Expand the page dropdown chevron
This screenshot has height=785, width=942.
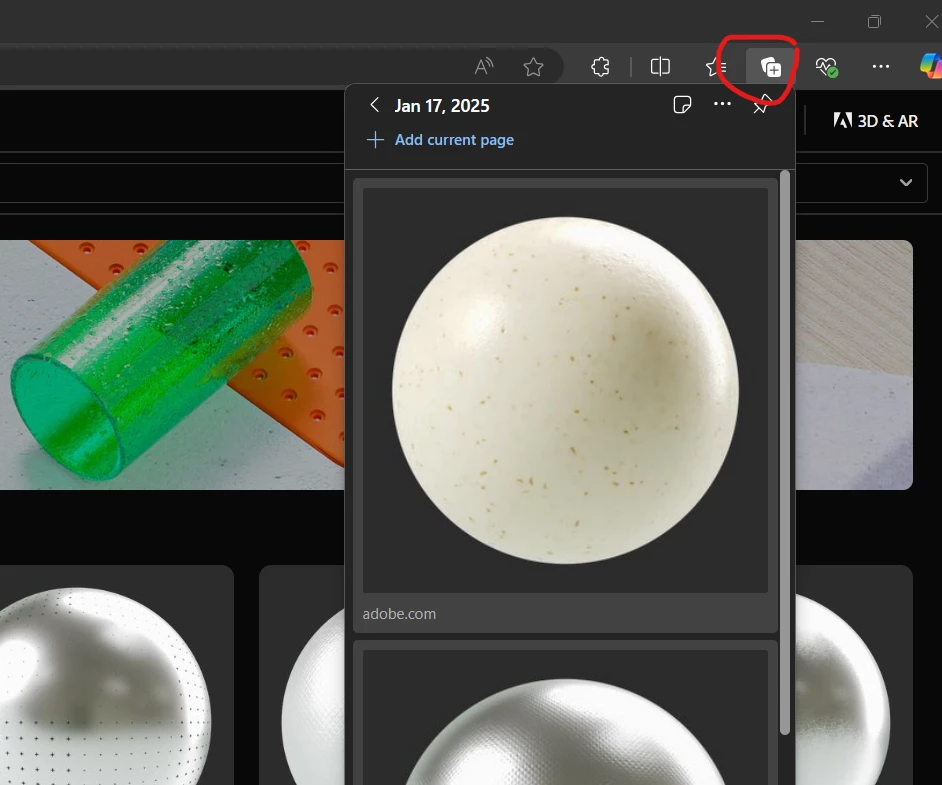tap(906, 183)
